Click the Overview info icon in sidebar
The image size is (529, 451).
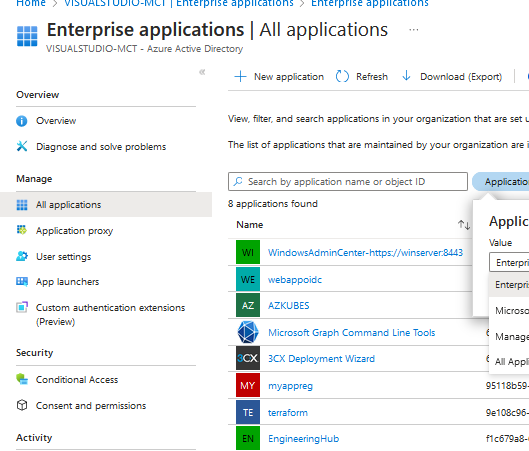coord(22,121)
